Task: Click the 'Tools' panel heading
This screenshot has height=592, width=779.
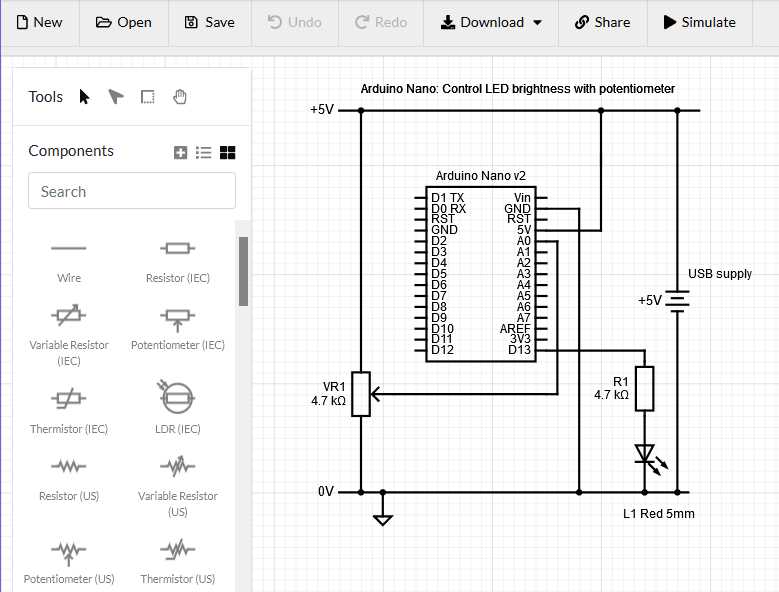Action: click(x=46, y=96)
